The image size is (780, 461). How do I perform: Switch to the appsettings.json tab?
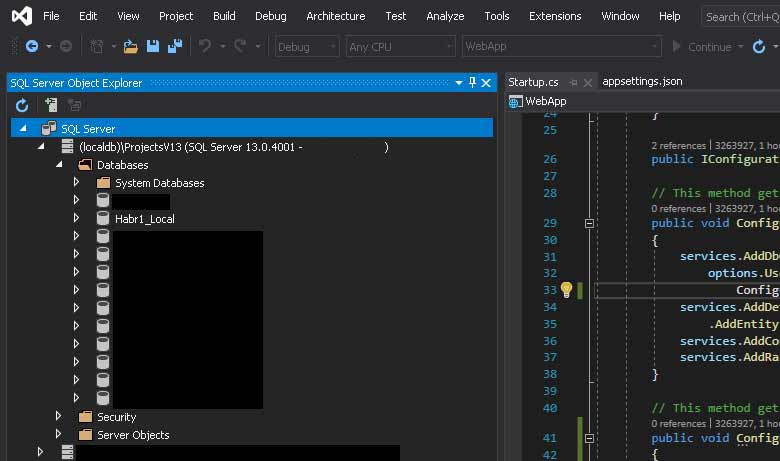642,82
